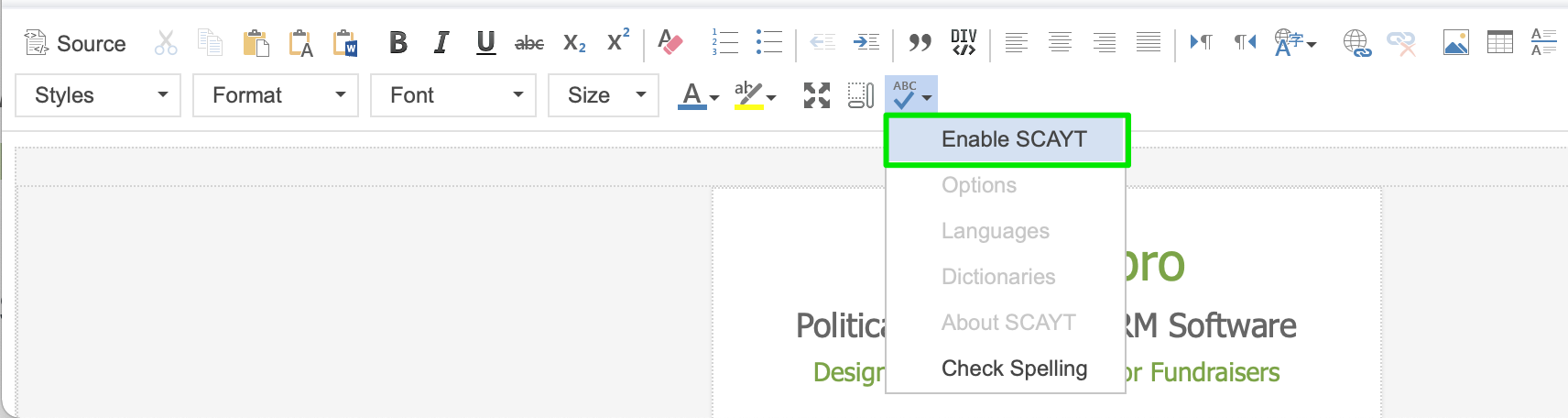Click Paste from Word icon
The image size is (1568, 418).
345,43
